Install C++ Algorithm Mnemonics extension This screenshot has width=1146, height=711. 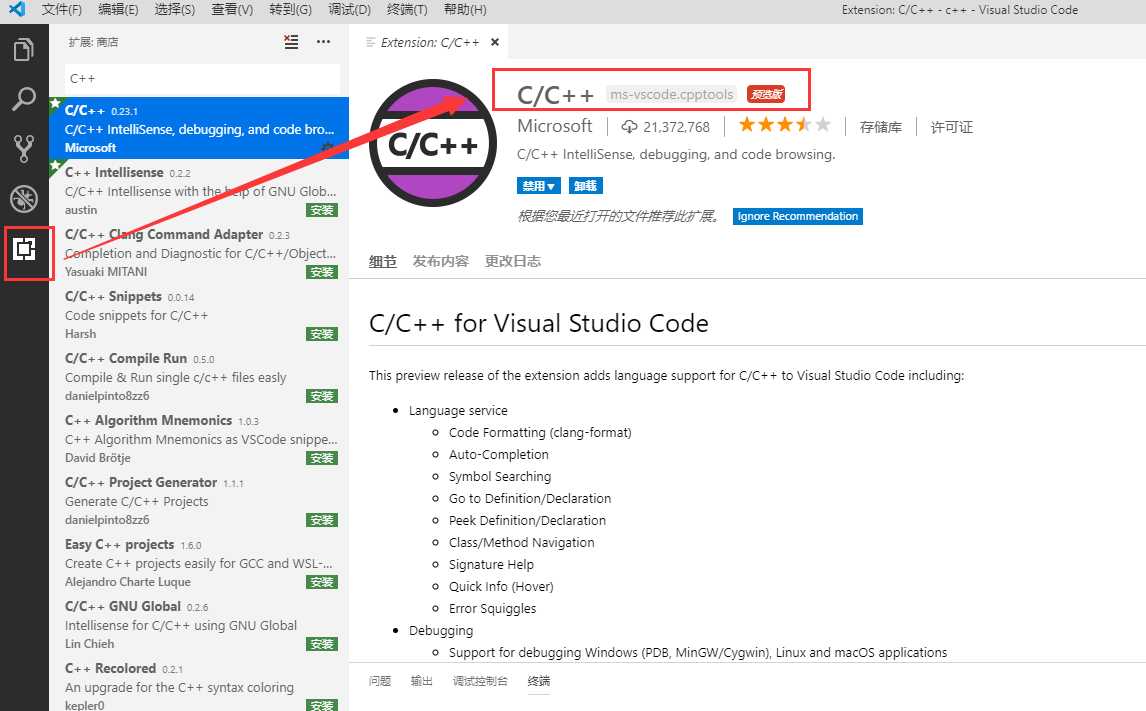click(322, 459)
